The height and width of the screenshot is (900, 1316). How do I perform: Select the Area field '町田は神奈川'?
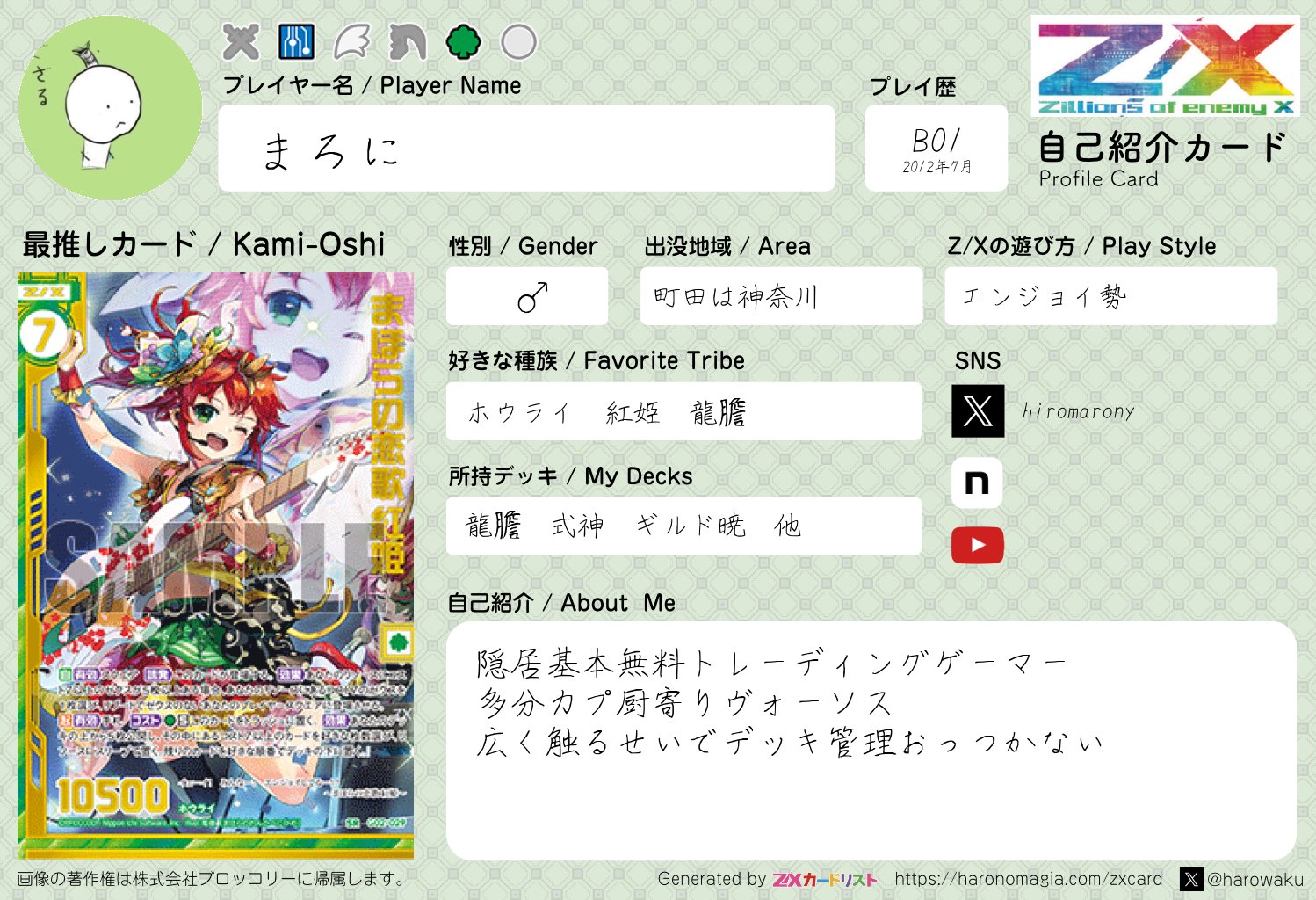[782, 297]
